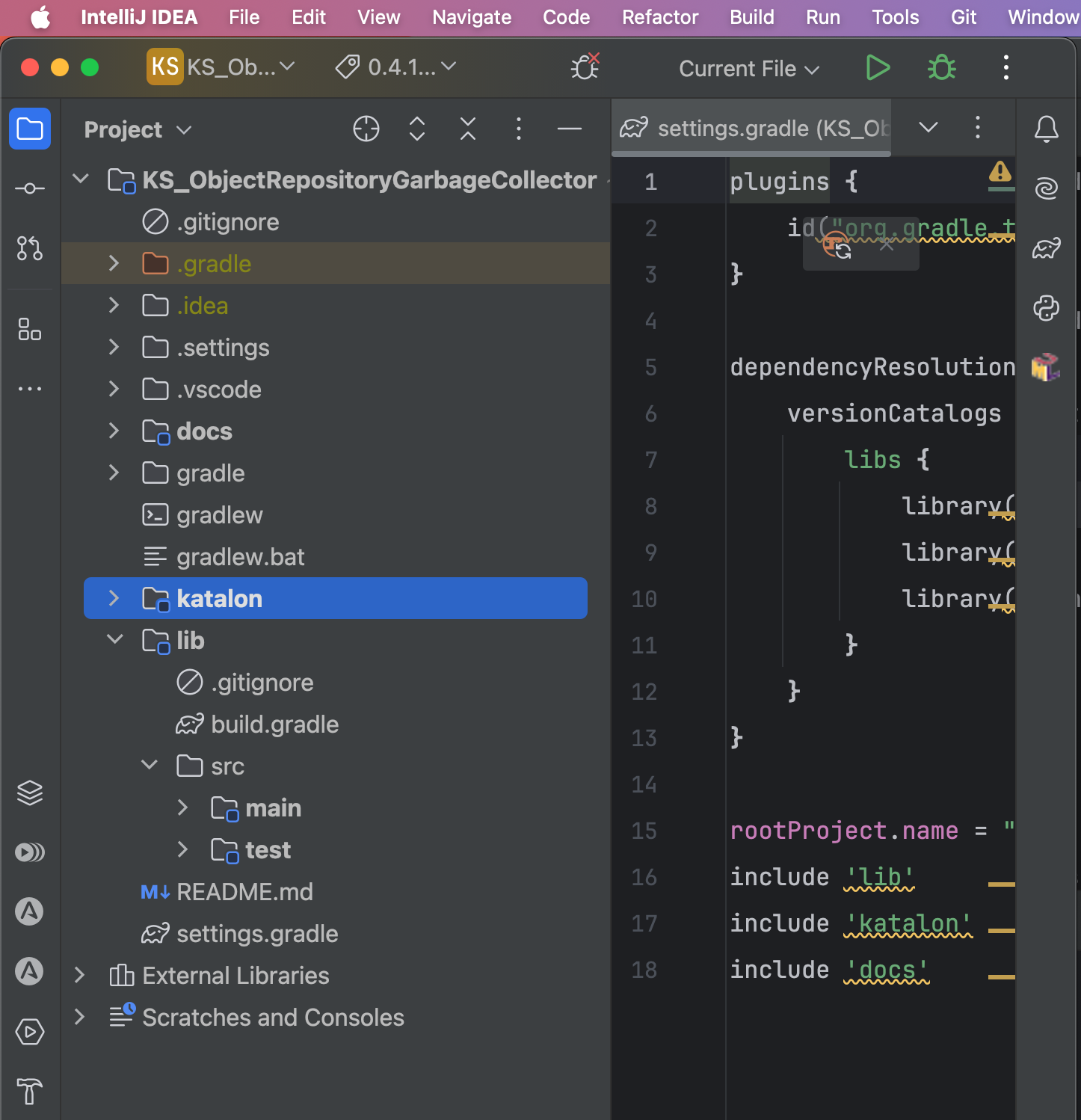Expand the .idea folder
The image size is (1081, 1120).
(114, 305)
